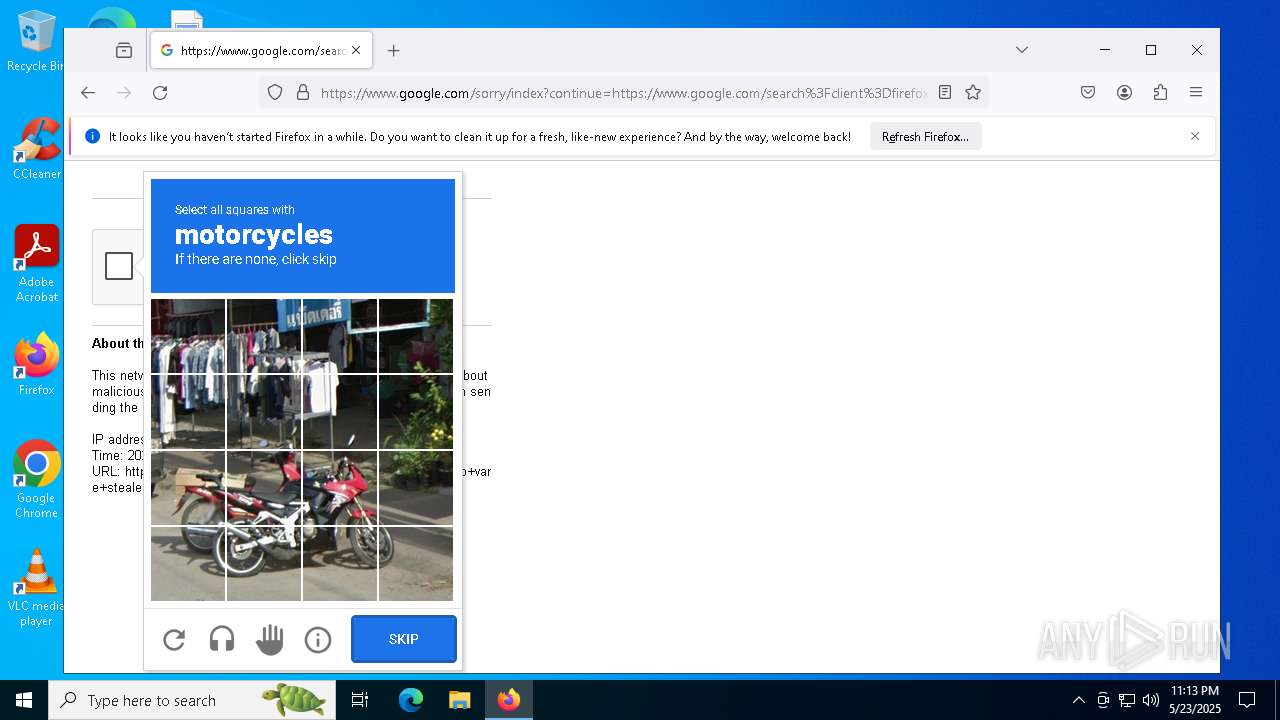The height and width of the screenshot is (720, 1280).
Task: Open the network status tray icon
Action: pyautogui.click(x=1127, y=700)
